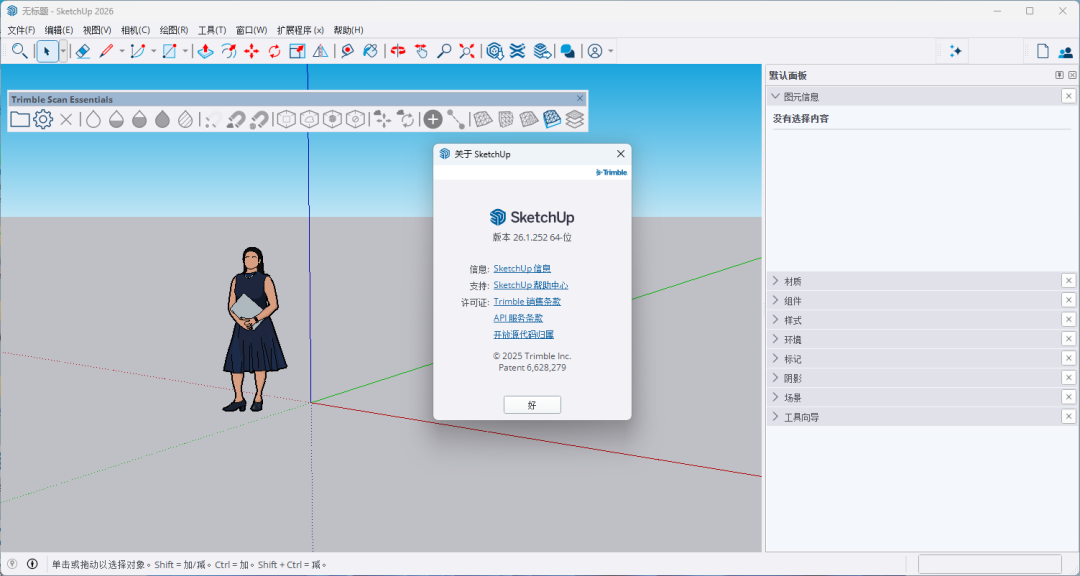Open the 编辑(E) menu
The height and width of the screenshot is (576, 1080).
coord(59,30)
